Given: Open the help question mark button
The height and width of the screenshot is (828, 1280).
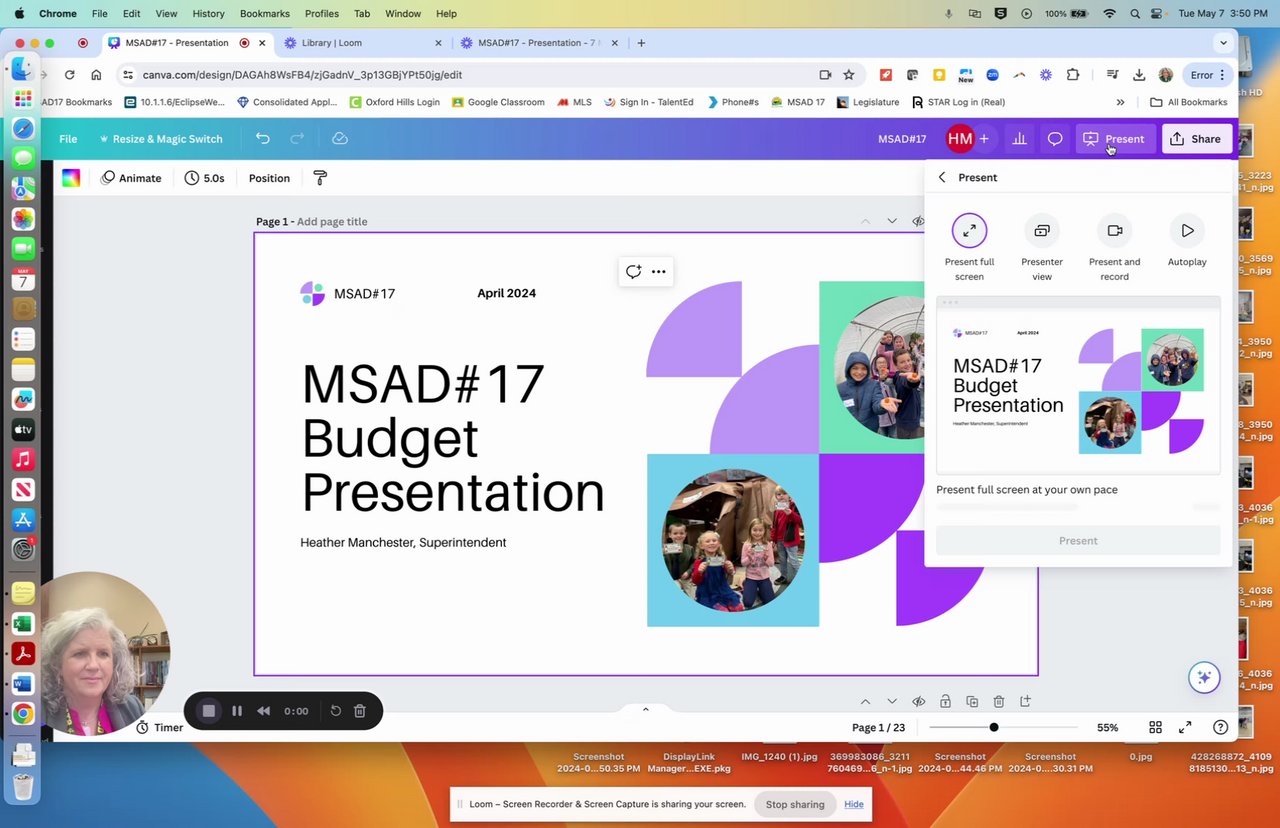Looking at the screenshot, I should [1220, 727].
